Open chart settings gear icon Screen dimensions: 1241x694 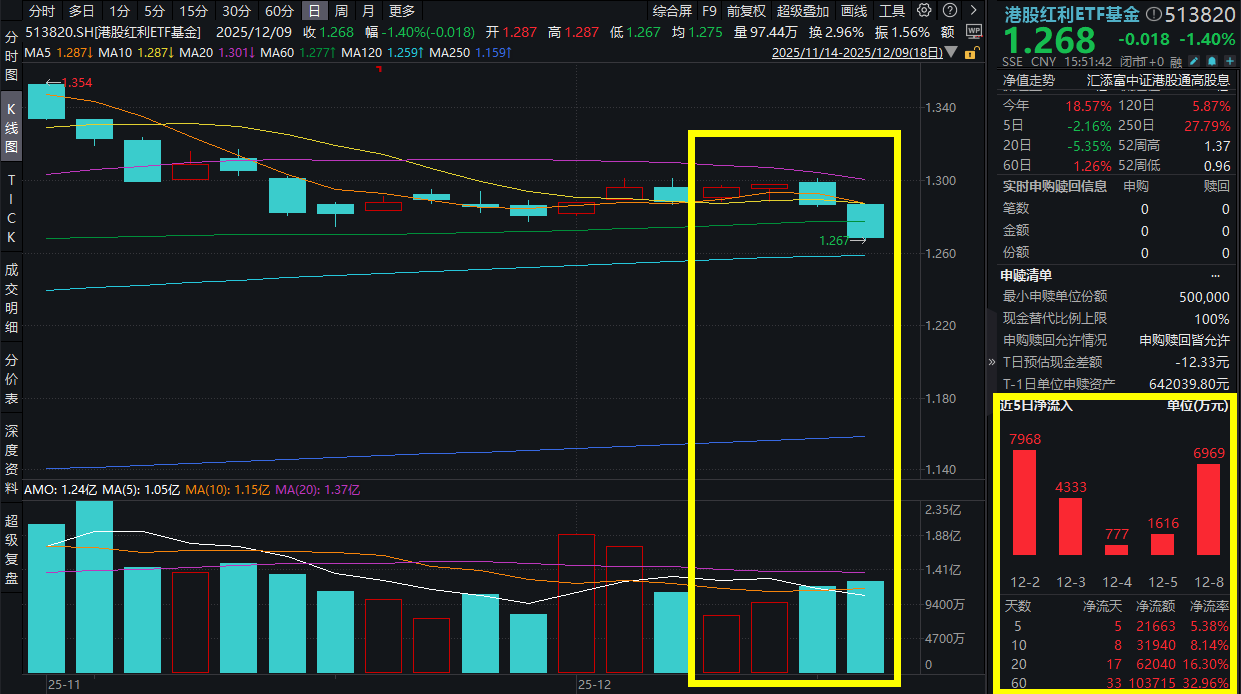923,11
